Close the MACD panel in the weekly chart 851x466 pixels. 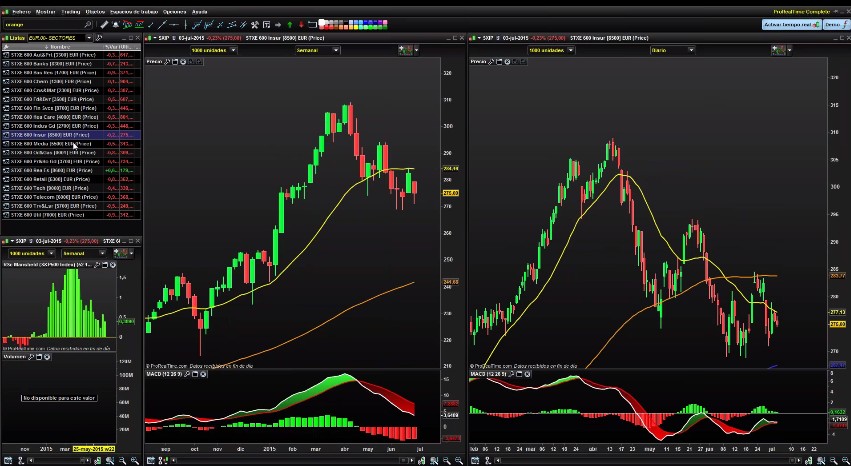203,374
